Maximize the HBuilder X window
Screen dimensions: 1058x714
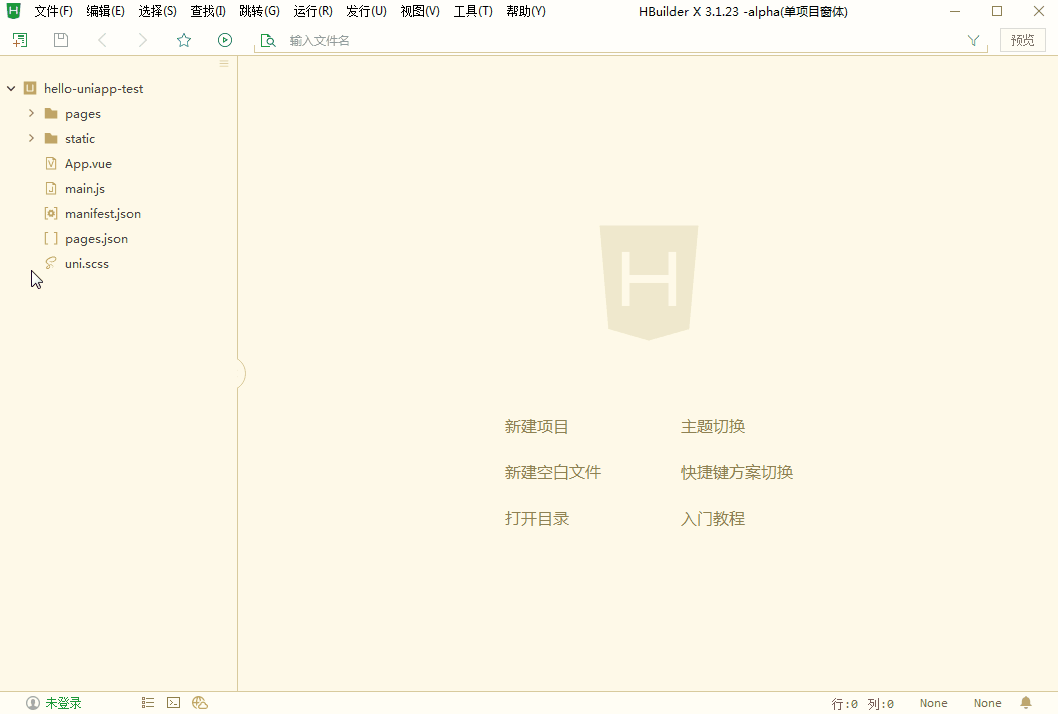[997, 11]
